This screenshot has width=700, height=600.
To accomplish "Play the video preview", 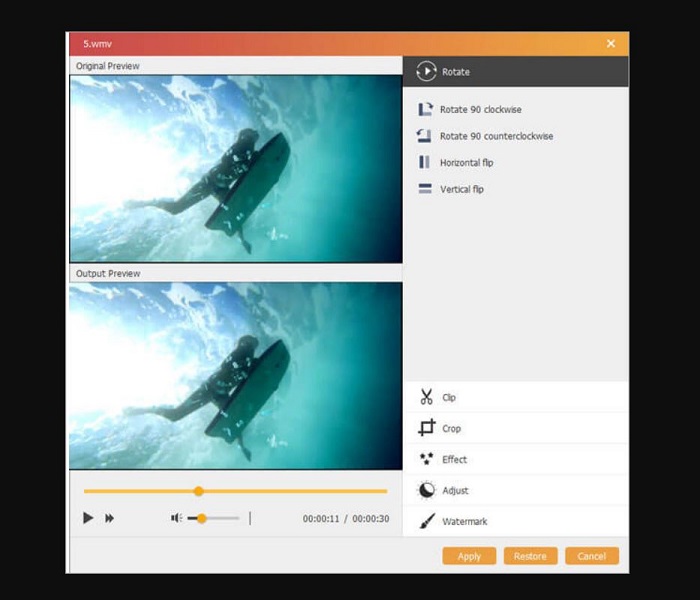I will pyautogui.click(x=88, y=518).
